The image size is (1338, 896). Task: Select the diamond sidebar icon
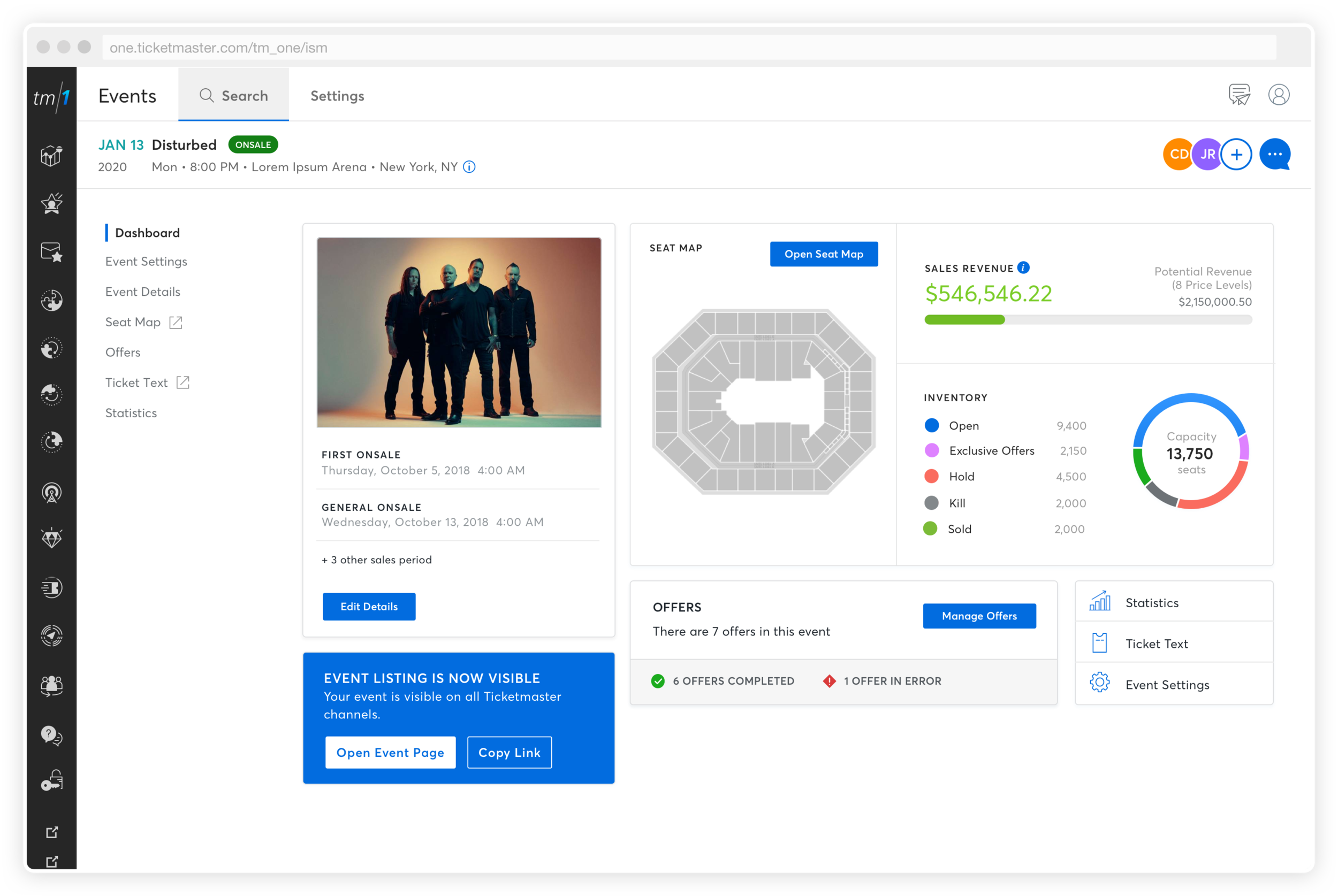point(51,538)
